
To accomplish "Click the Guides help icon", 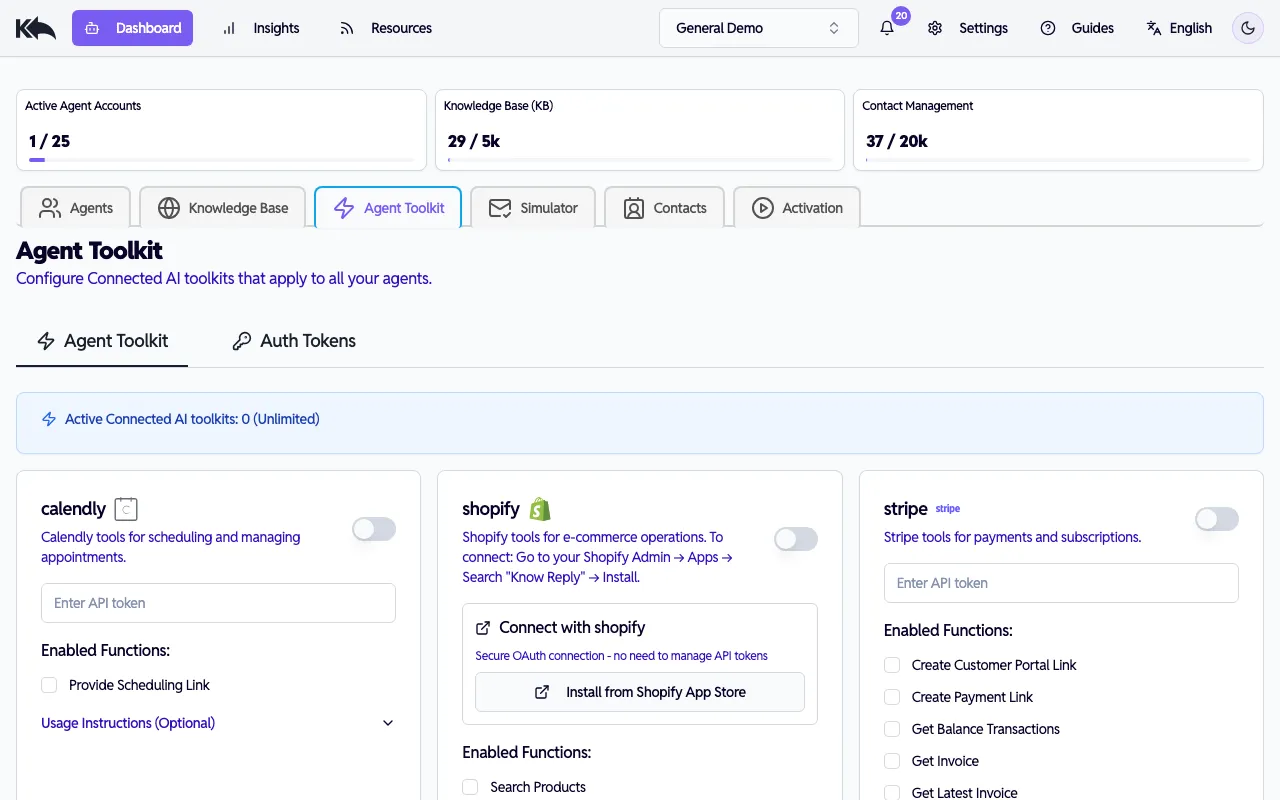I will point(1048,28).
